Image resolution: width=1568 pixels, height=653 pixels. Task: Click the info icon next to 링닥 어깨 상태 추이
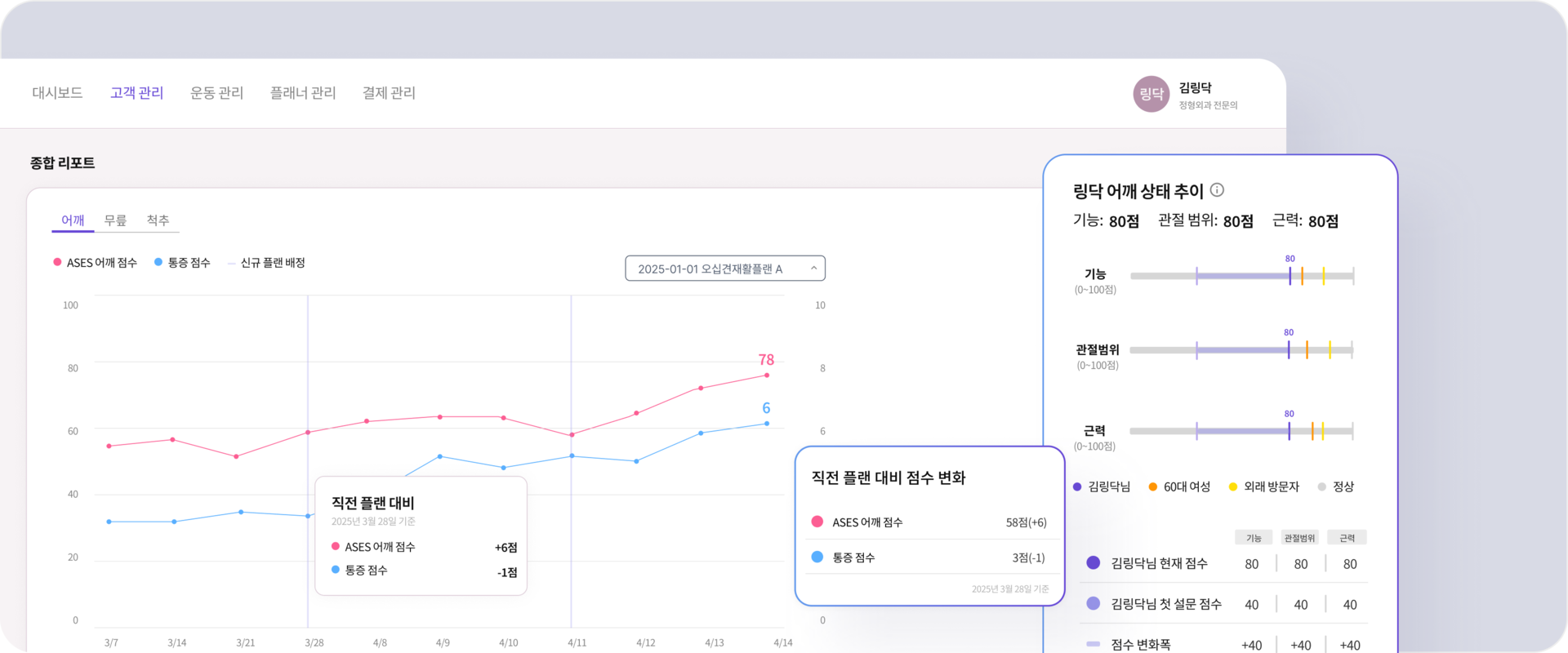(1218, 190)
